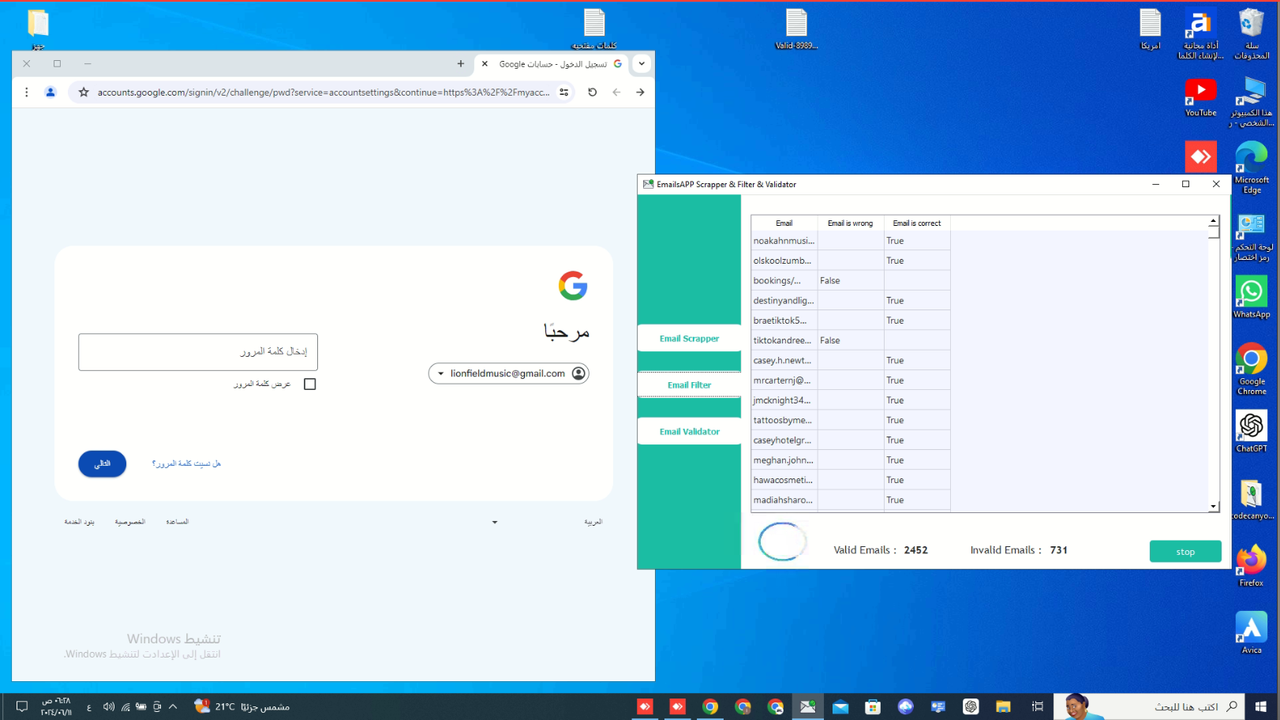Expand the lionfieldmusic@gmail.com account chip
Viewport: 1280px width, 720px height.
(x=508, y=373)
